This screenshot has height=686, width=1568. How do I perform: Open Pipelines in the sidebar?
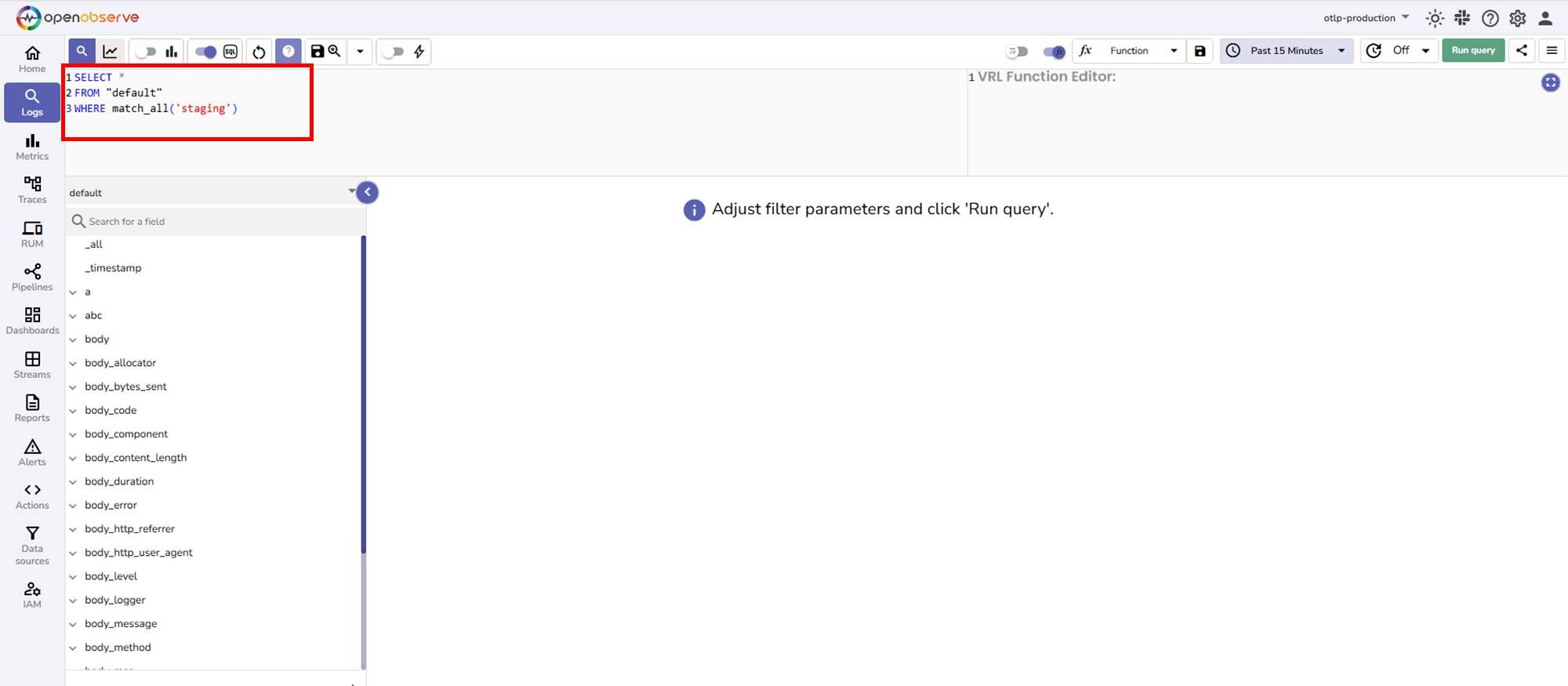(32, 278)
